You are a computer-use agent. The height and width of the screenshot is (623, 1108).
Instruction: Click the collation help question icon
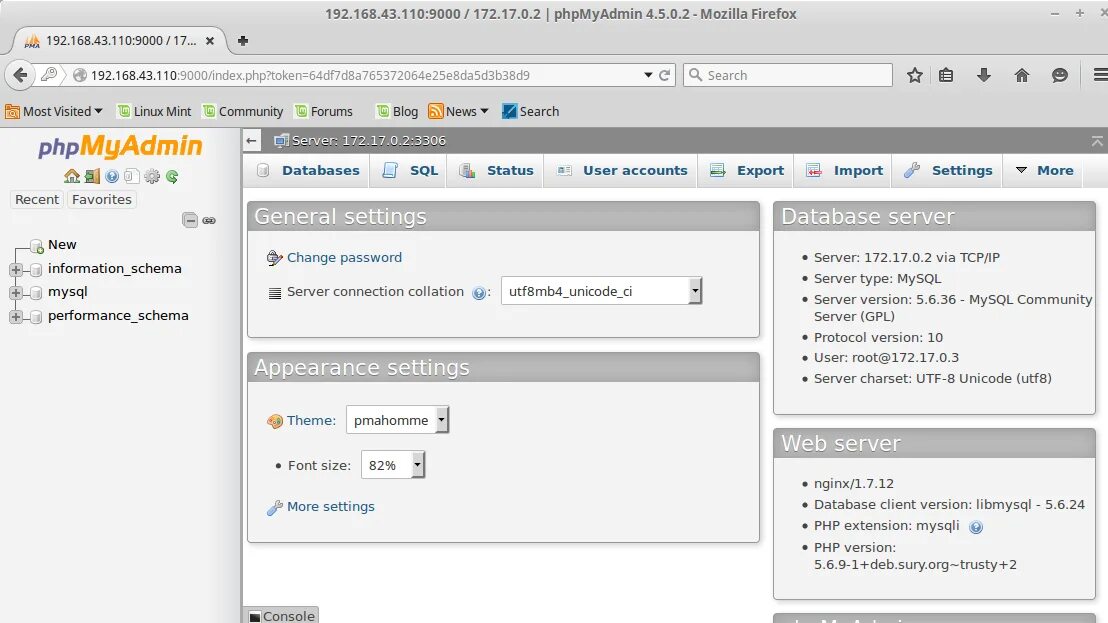coord(478,293)
